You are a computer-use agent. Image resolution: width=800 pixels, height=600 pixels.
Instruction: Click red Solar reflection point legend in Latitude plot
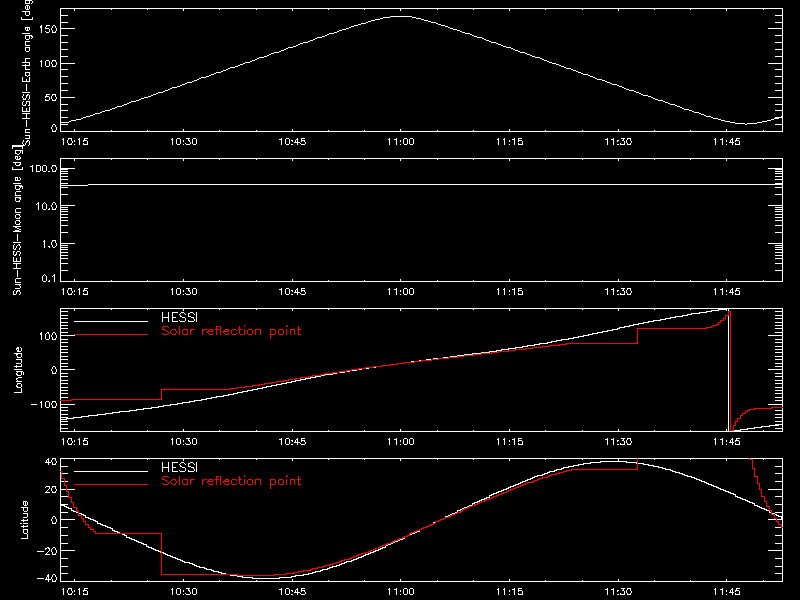coord(231,481)
